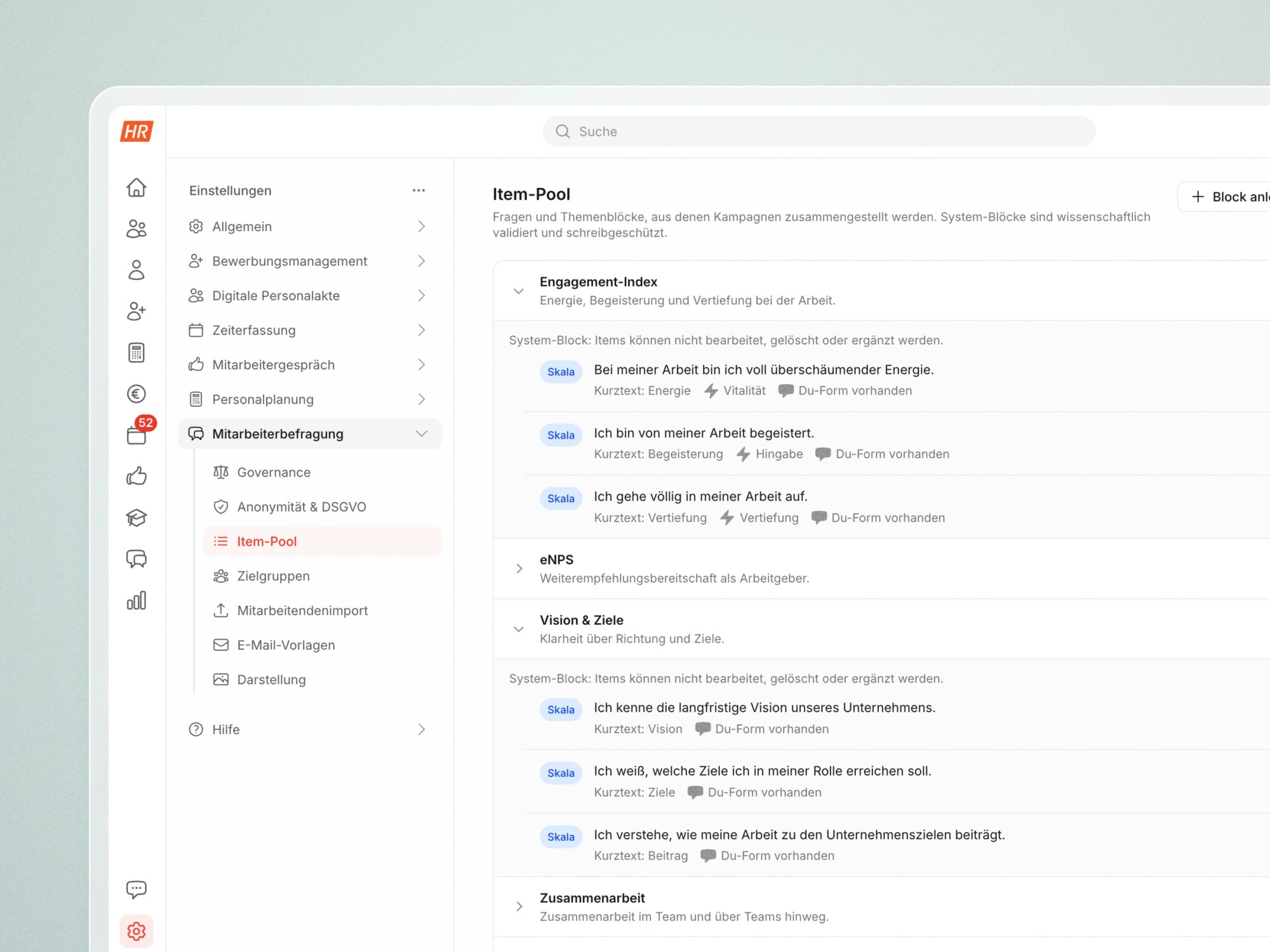Open the calculator icon in the sidebar
The image size is (1270, 952).
[x=137, y=352]
